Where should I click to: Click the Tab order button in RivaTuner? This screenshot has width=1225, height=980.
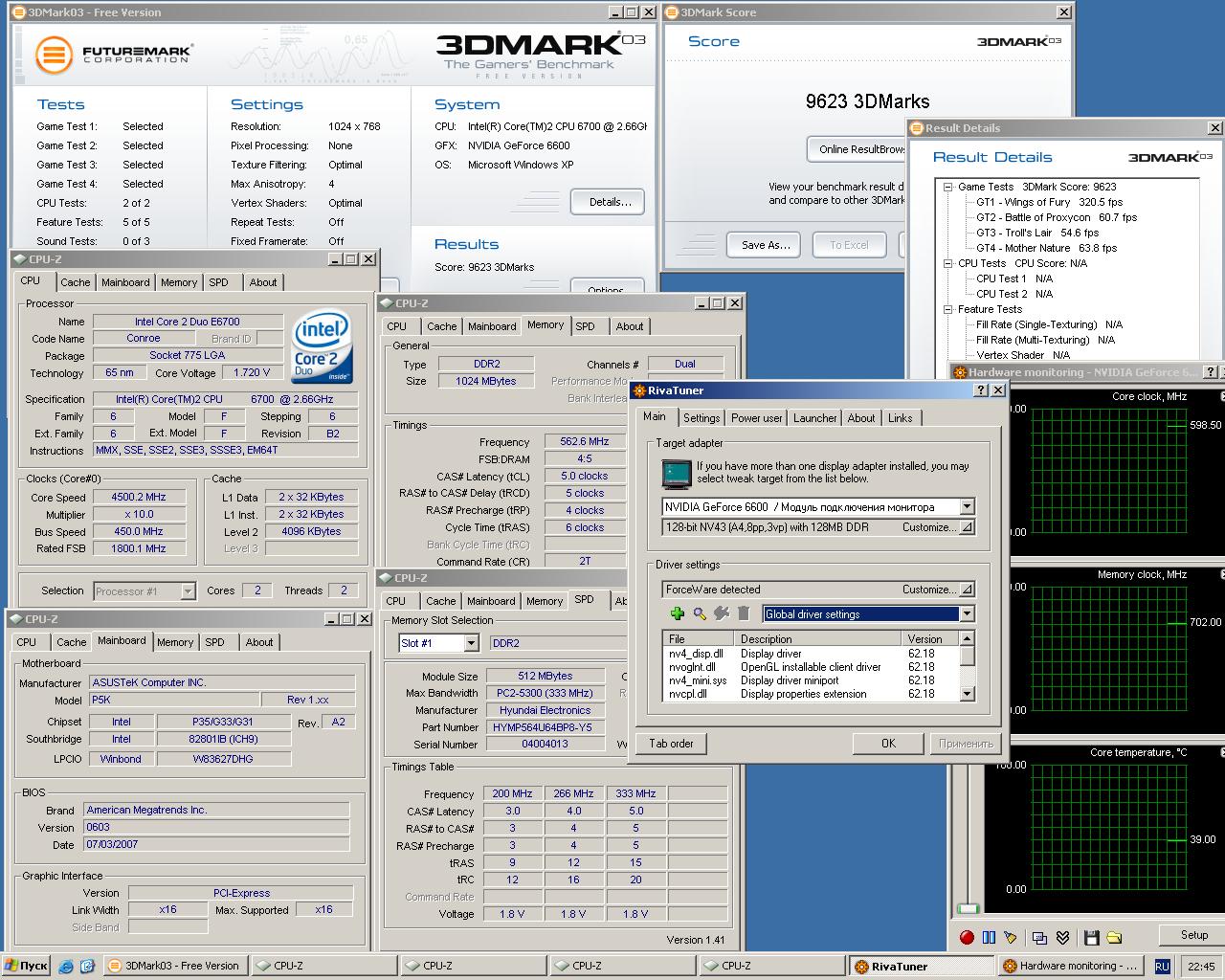point(671,744)
